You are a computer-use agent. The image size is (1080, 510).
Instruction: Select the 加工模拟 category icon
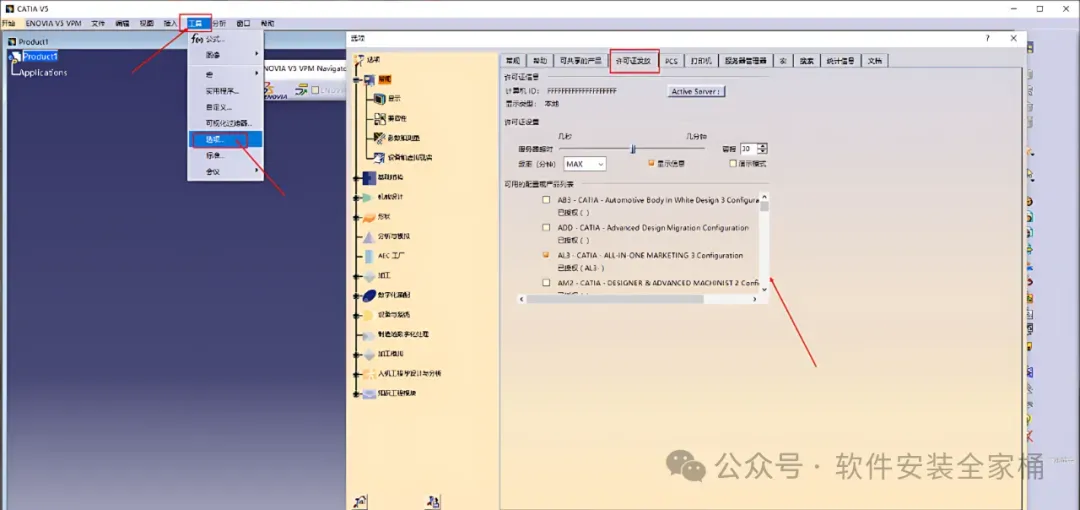tap(368, 354)
